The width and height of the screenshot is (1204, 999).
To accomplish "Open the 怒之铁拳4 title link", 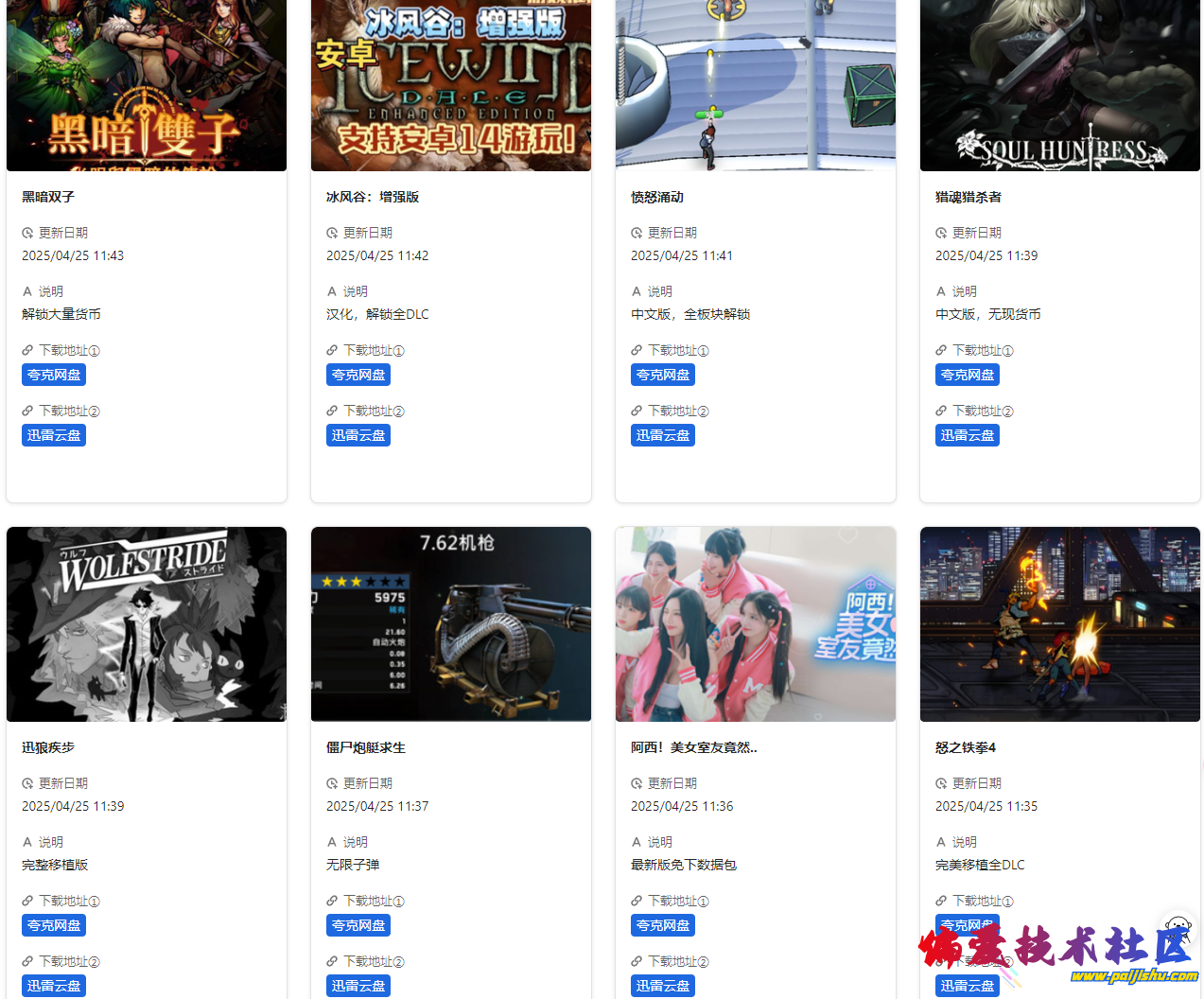I will pyautogui.click(x=966, y=747).
